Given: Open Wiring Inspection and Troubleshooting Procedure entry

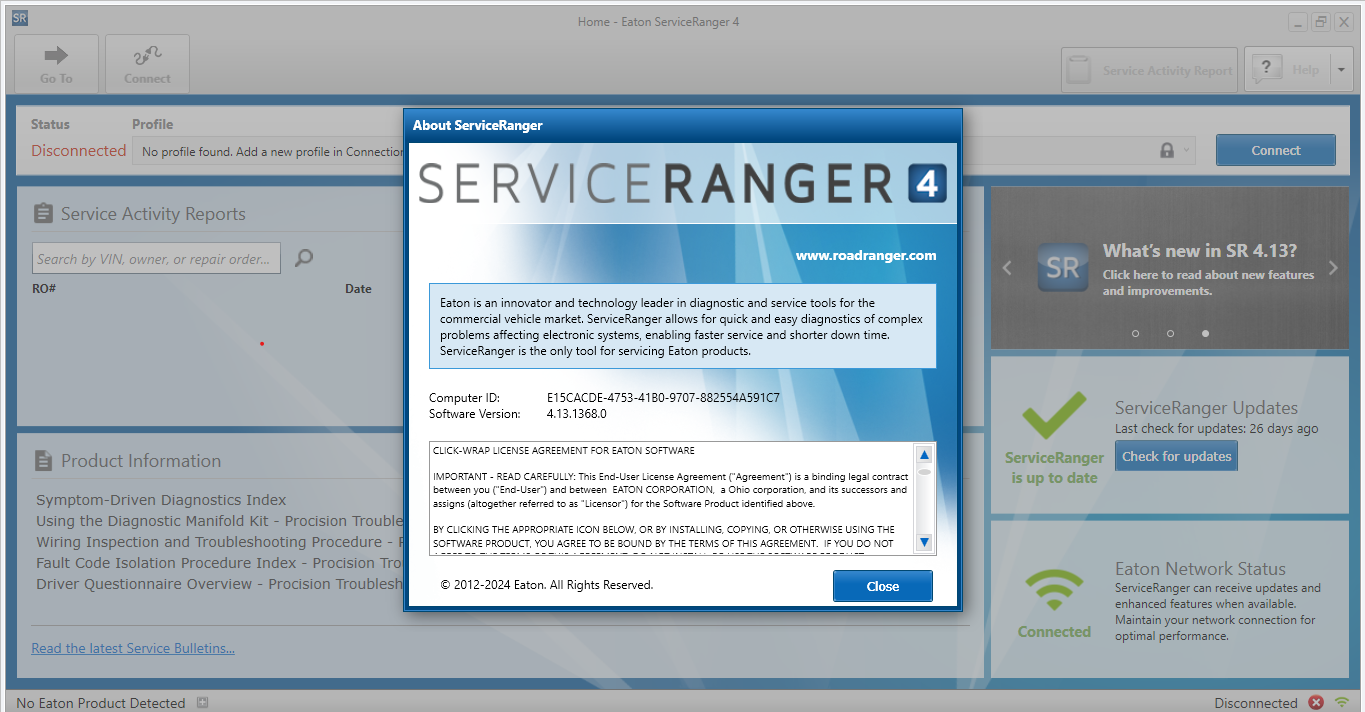Looking at the screenshot, I should tap(219, 542).
